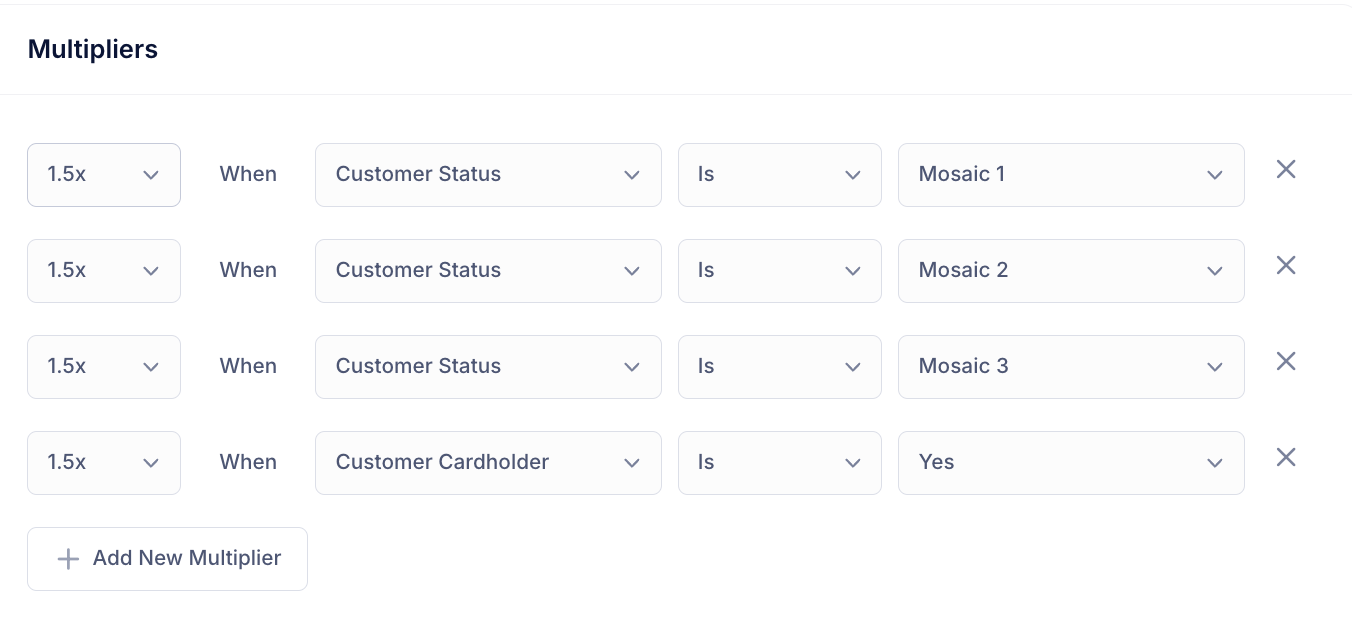Expand Customer Status field for Mosaic 2 row

coord(488,271)
